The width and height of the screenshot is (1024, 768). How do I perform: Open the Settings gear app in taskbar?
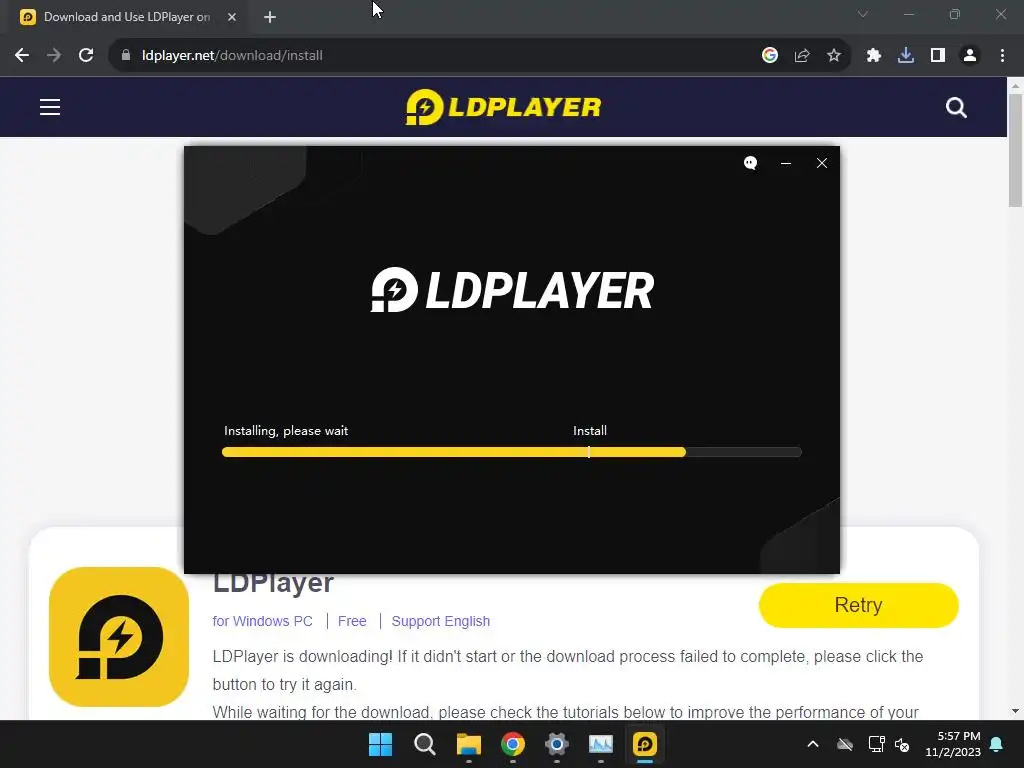pyautogui.click(x=556, y=744)
